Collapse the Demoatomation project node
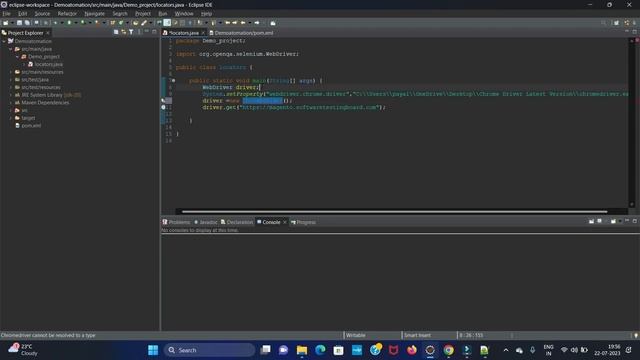Screen dimensions: 640x360 pos(4,41)
